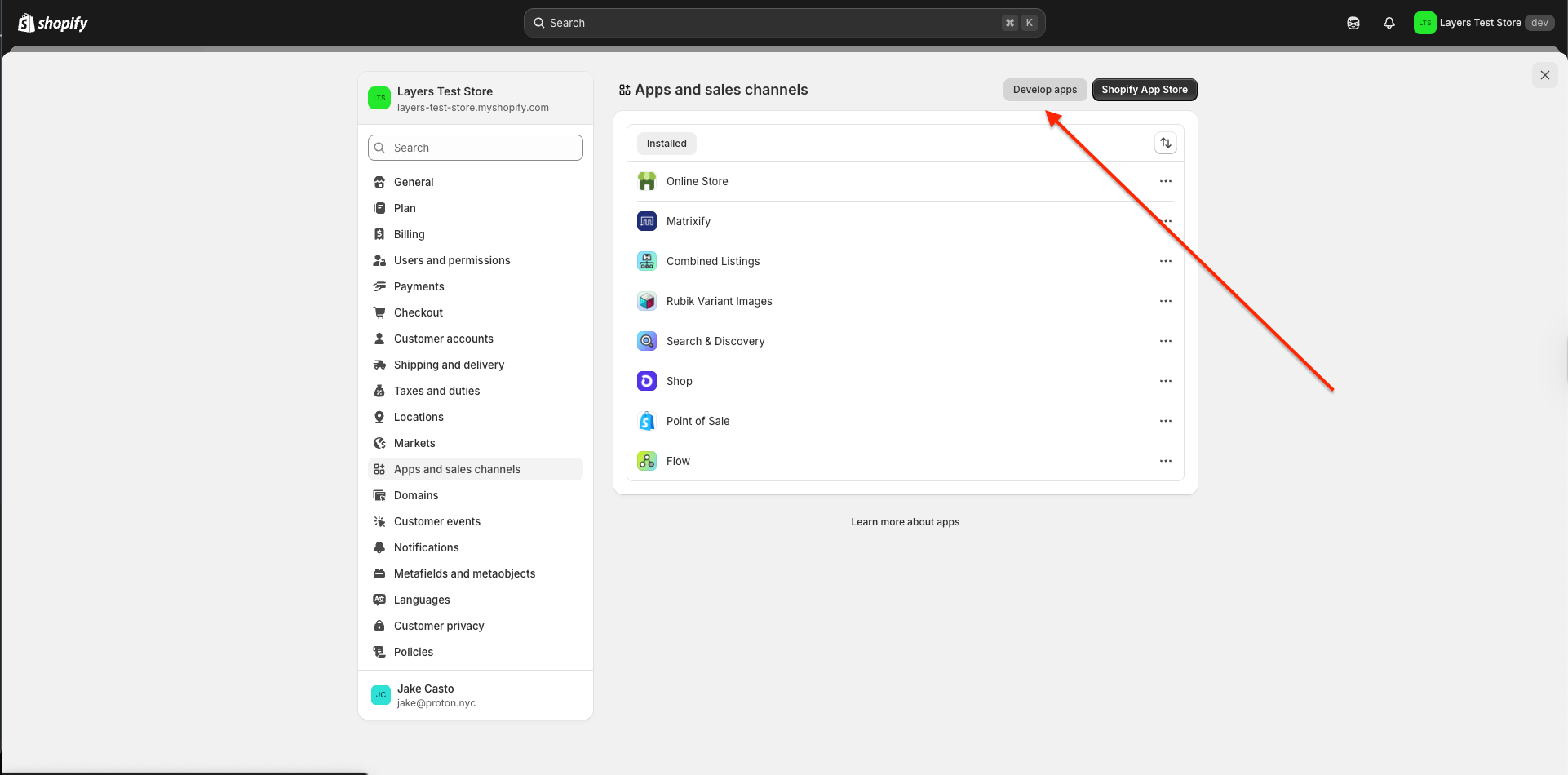Open more actions for Rubik Variant Images
The width and height of the screenshot is (1568, 775).
pos(1166,301)
